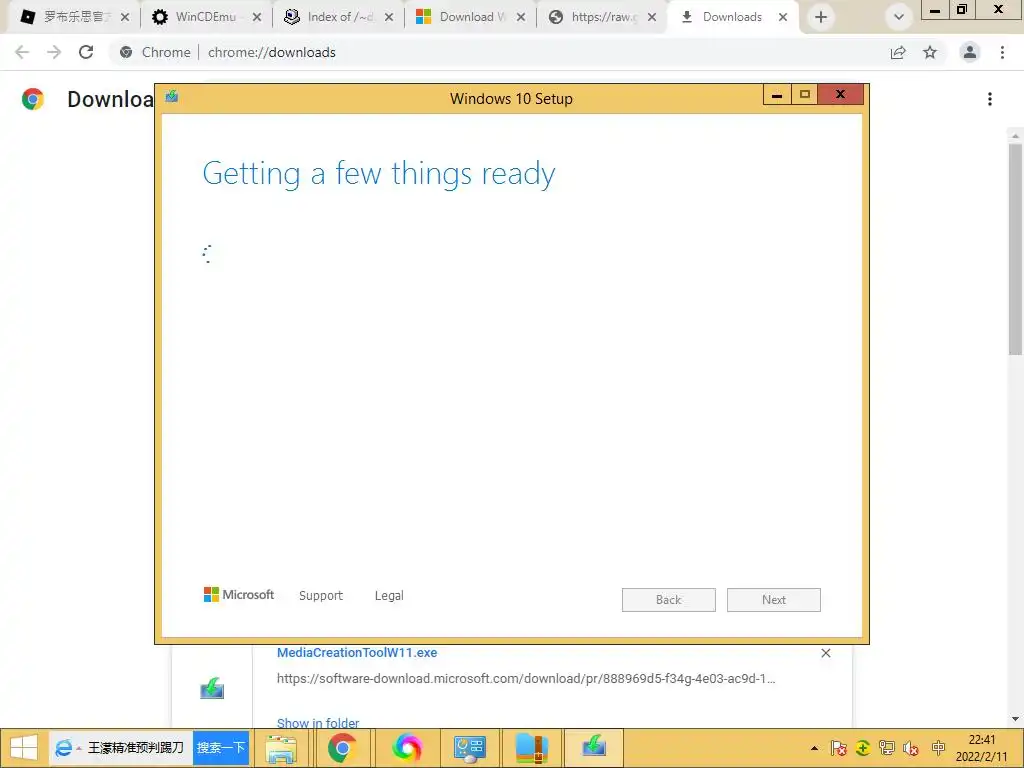
Task: Open the Control Panel taskbar icon
Action: click(x=470, y=748)
